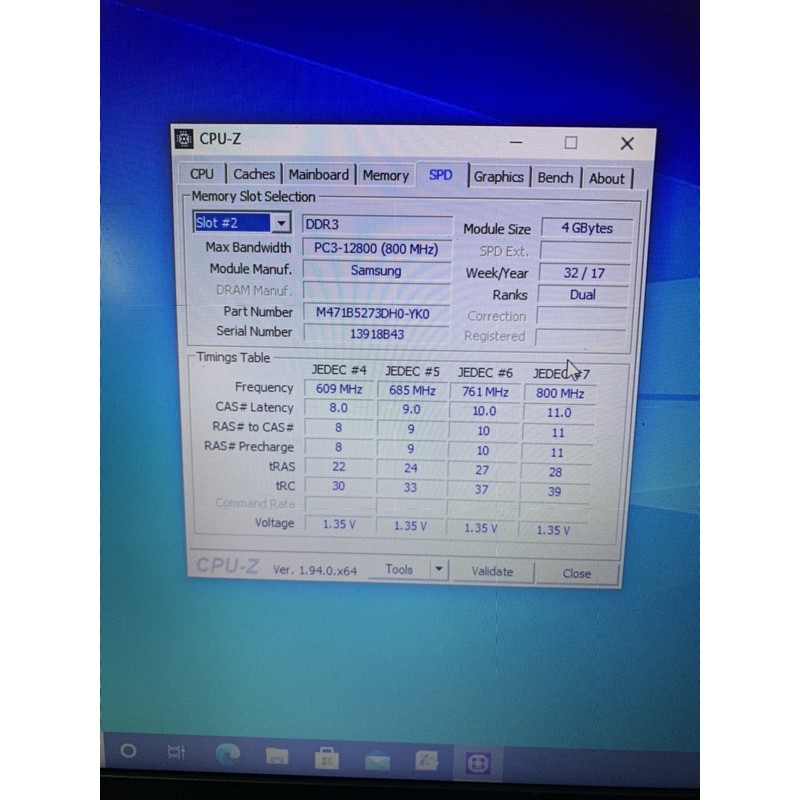This screenshot has width=800, height=800.
Task: Select the Memory tab
Action: point(386,175)
